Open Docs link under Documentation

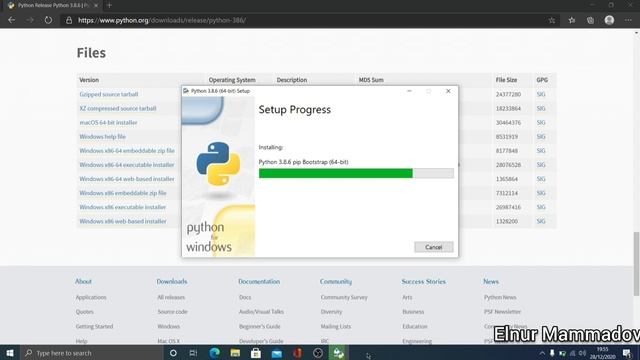pyautogui.click(x=245, y=297)
